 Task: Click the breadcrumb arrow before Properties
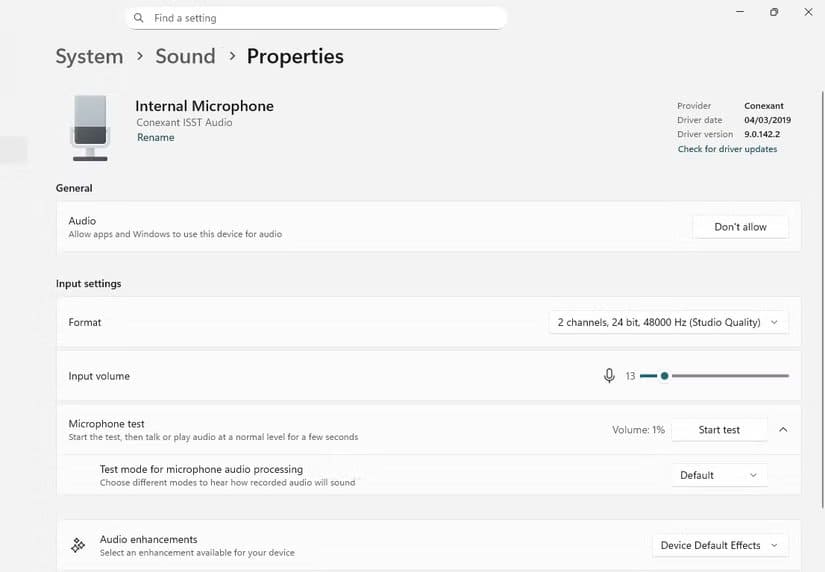231,57
